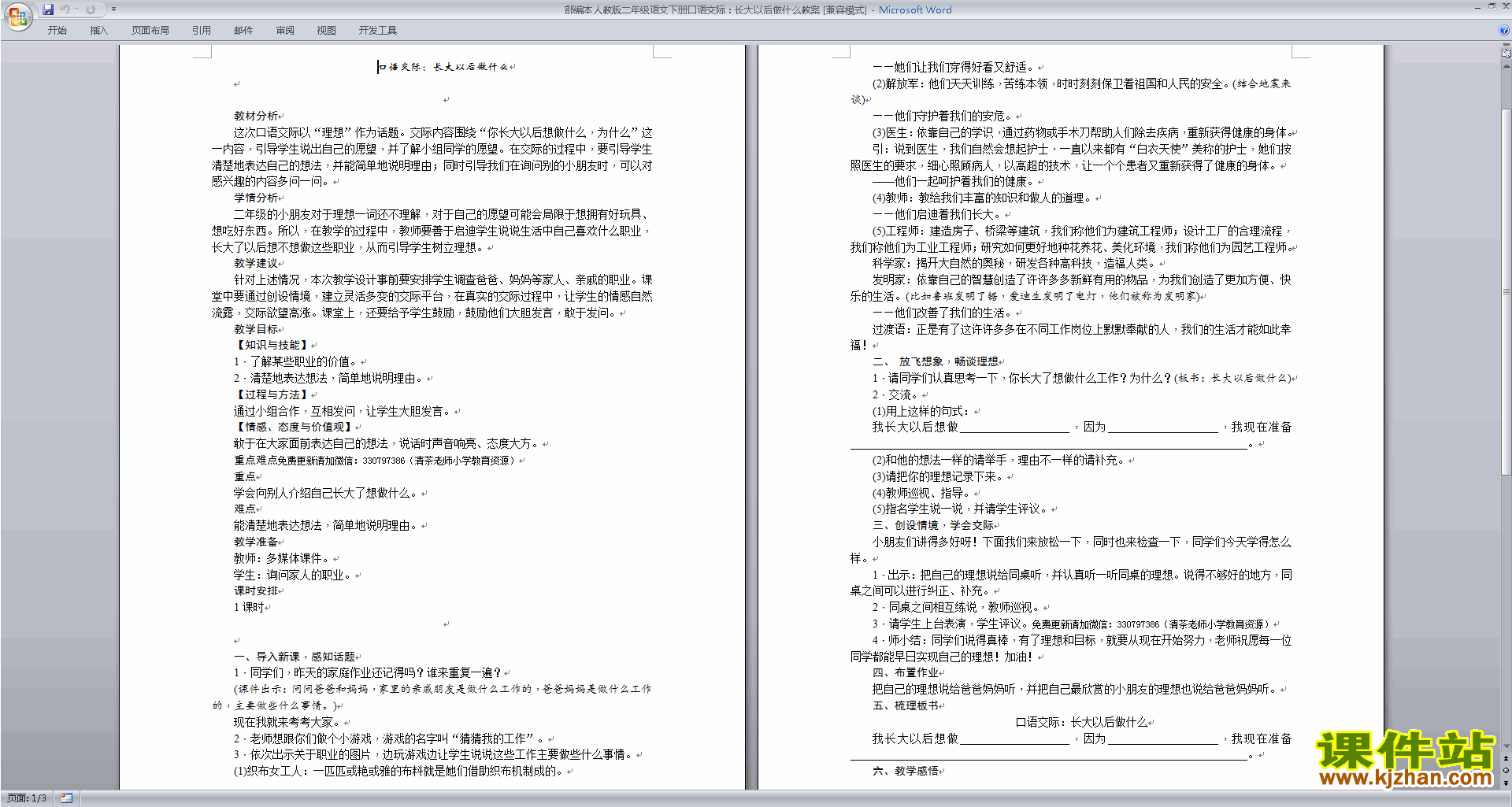The image size is (1512, 807).
Task: Open the 审阅 ribbon tab
Action: [285, 31]
